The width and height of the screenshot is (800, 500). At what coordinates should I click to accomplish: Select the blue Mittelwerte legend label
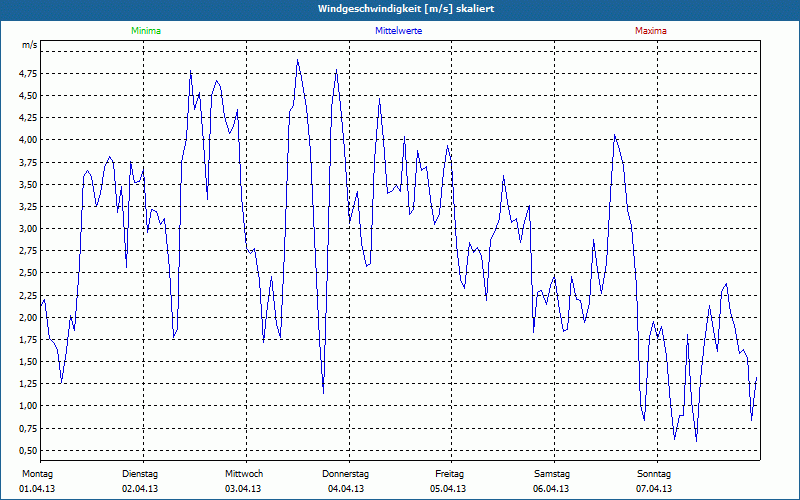398,31
